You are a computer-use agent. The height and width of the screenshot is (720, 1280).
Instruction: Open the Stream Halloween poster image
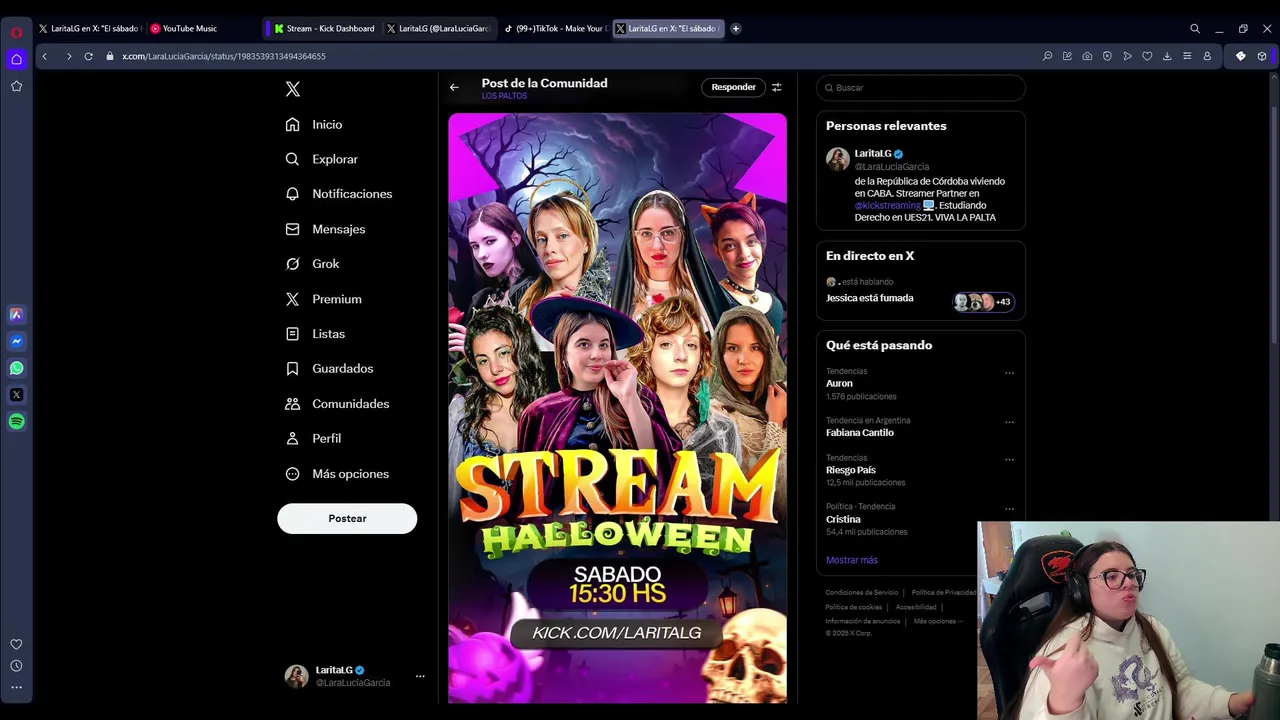tap(617, 408)
